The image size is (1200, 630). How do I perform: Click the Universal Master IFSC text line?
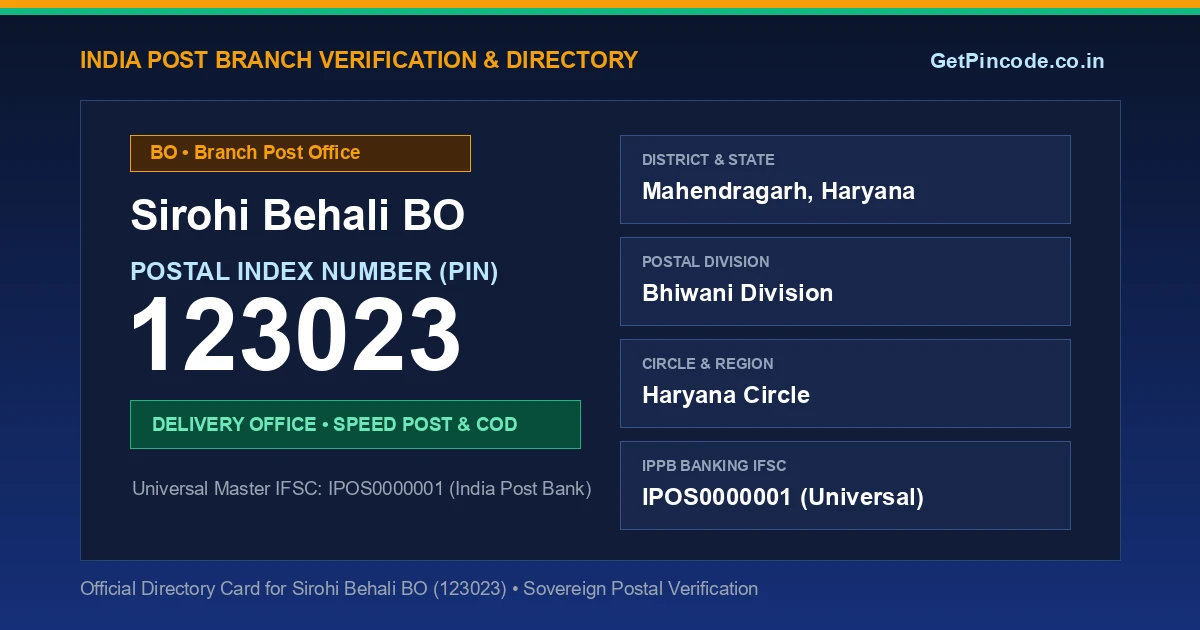[362, 489]
